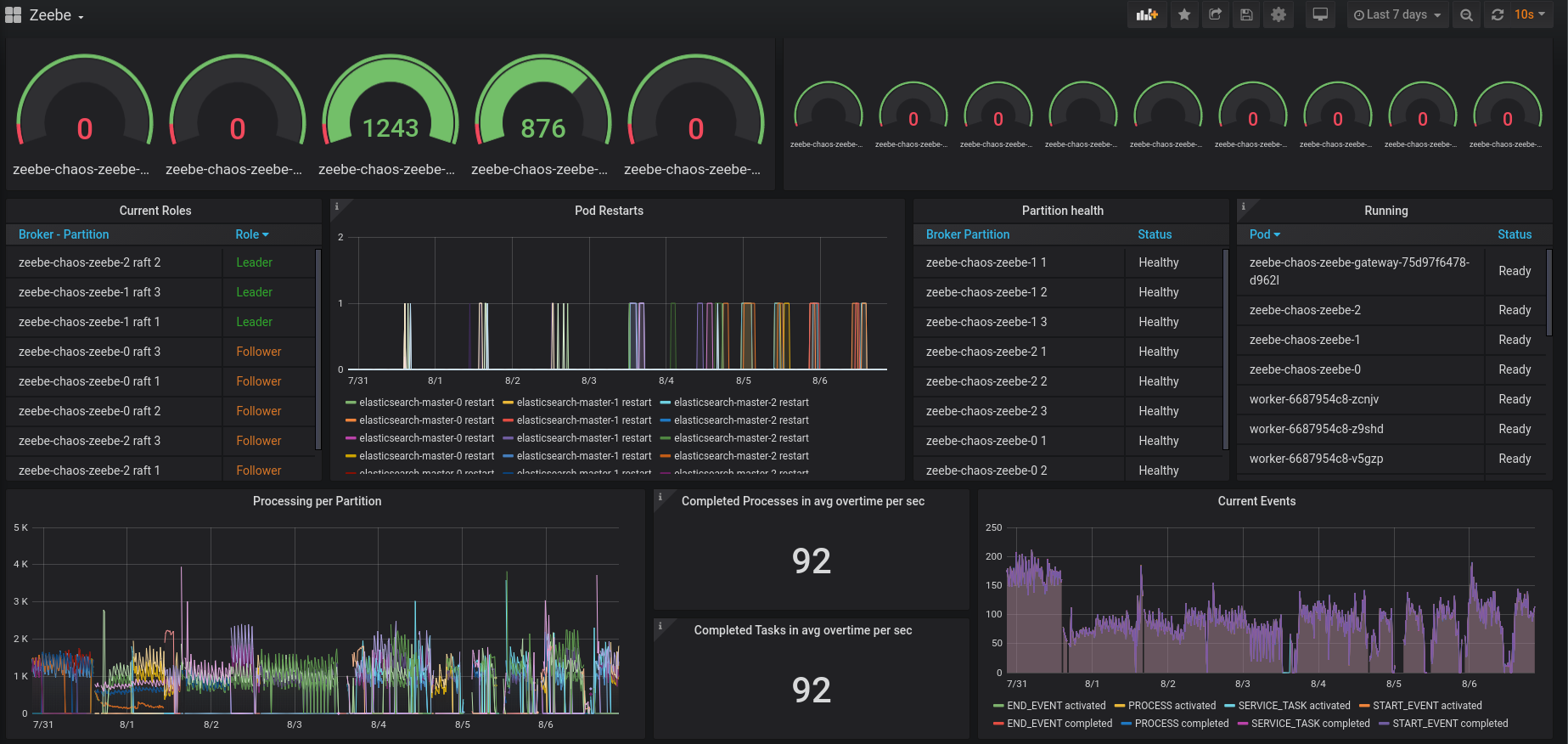This screenshot has width=1568, height=744.
Task: Click the worker-6687954c8-v5gzp pod cell
Action: 1361,459
